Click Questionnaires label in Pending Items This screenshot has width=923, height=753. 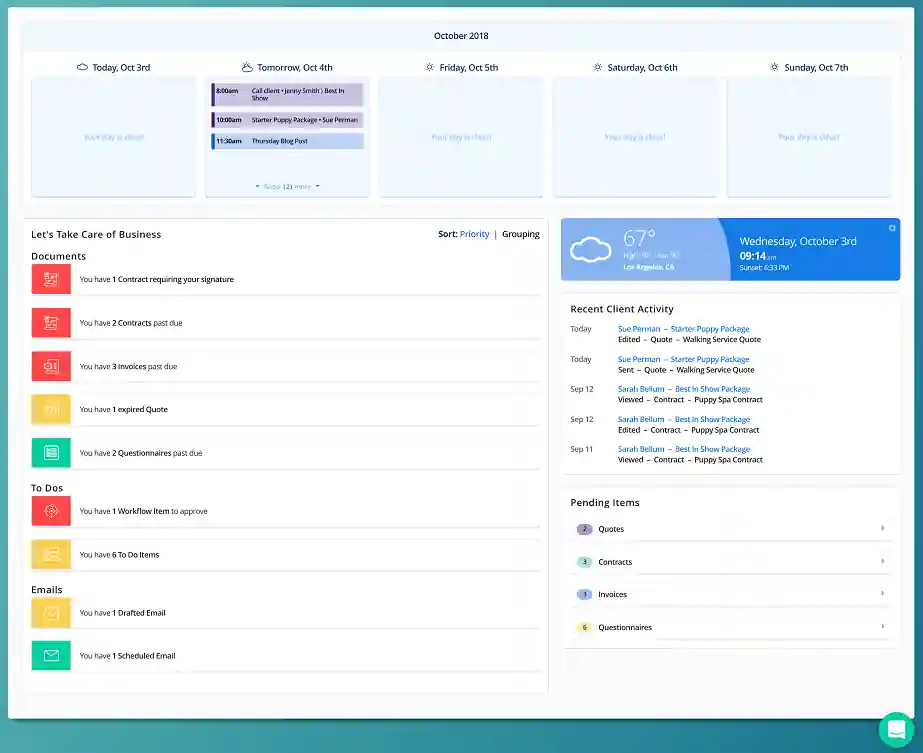coord(625,627)
